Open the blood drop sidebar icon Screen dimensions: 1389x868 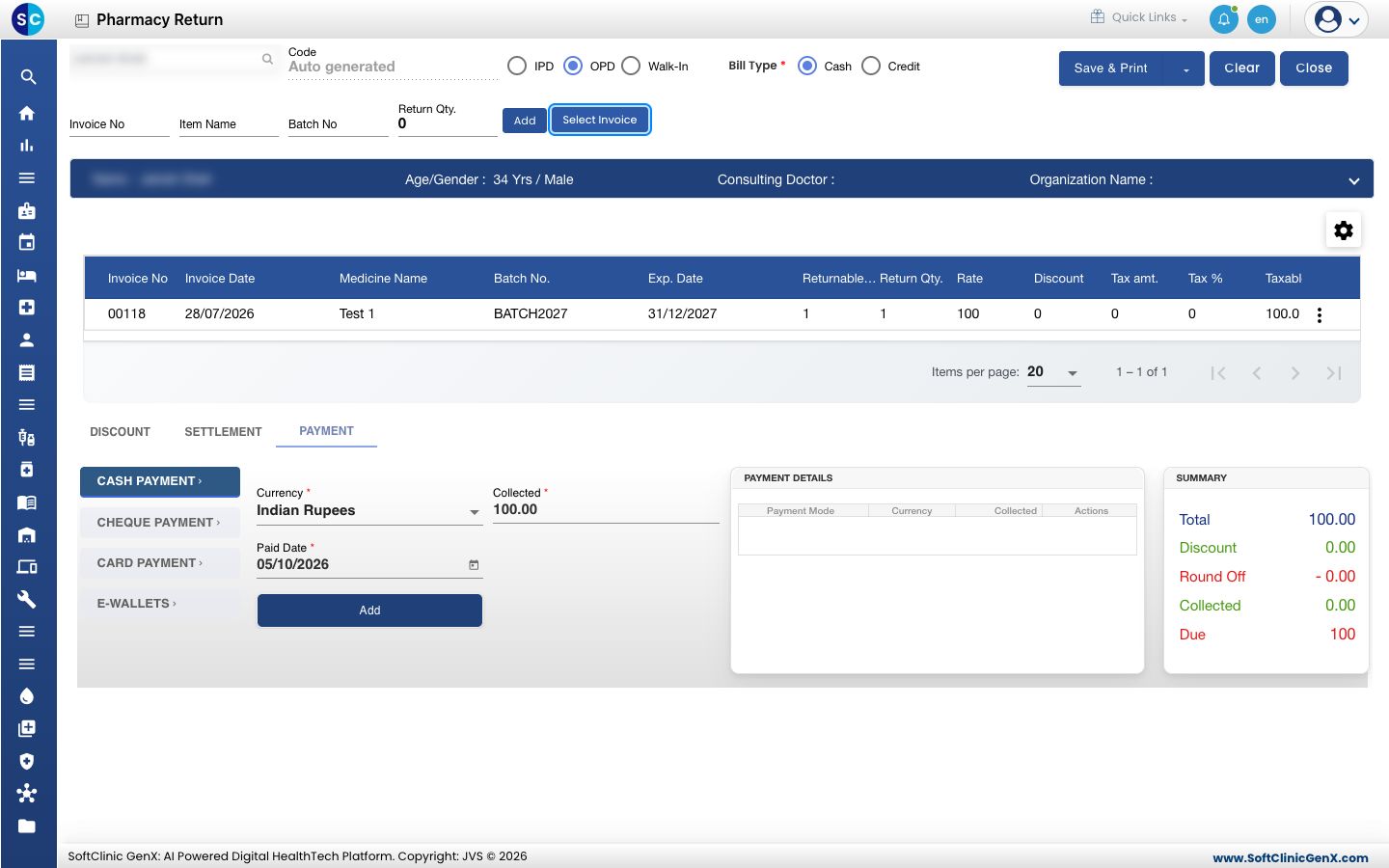click(x=27, y=696)
